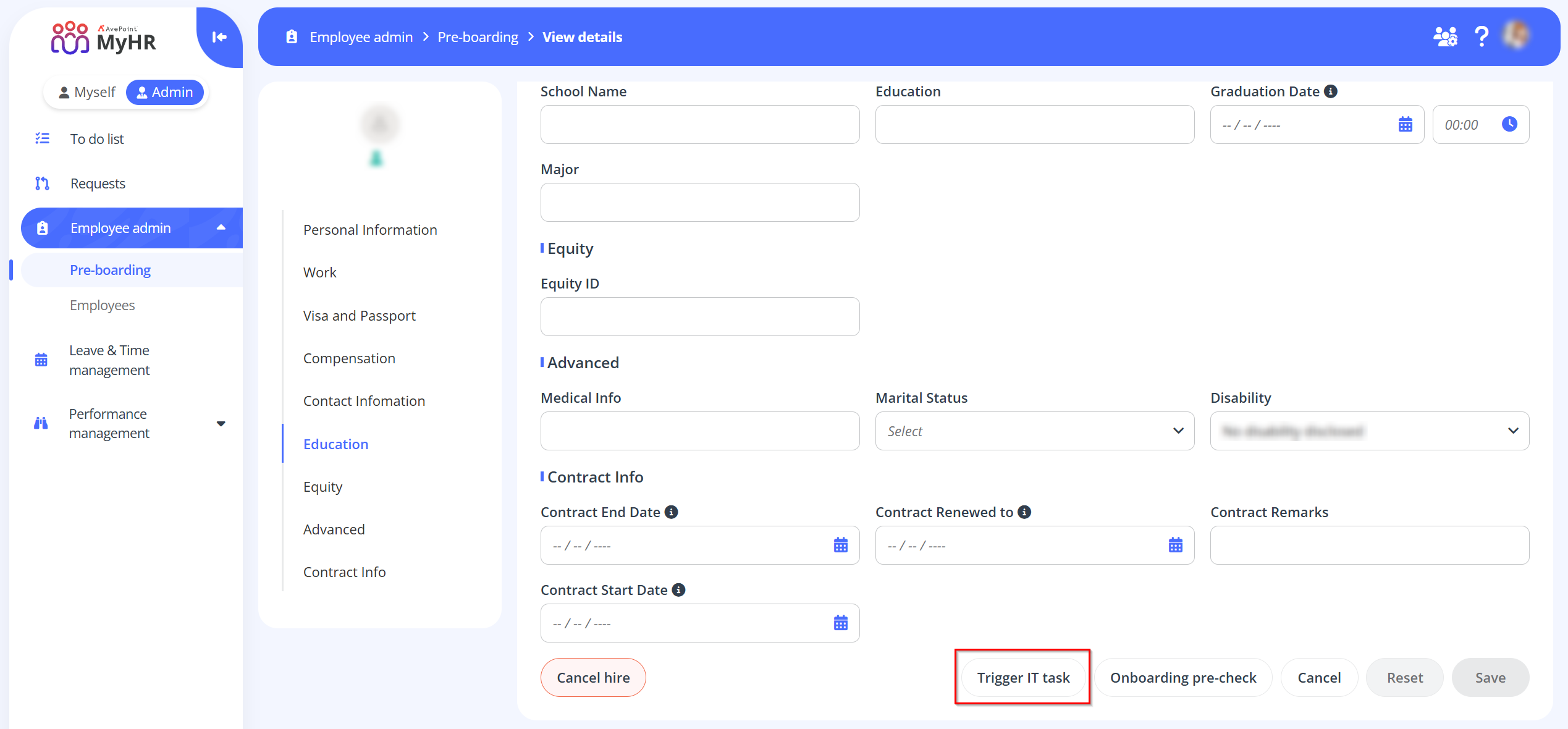Open the Graduation Date calendar picker

pyautogui.click(x=1405, y=124)
